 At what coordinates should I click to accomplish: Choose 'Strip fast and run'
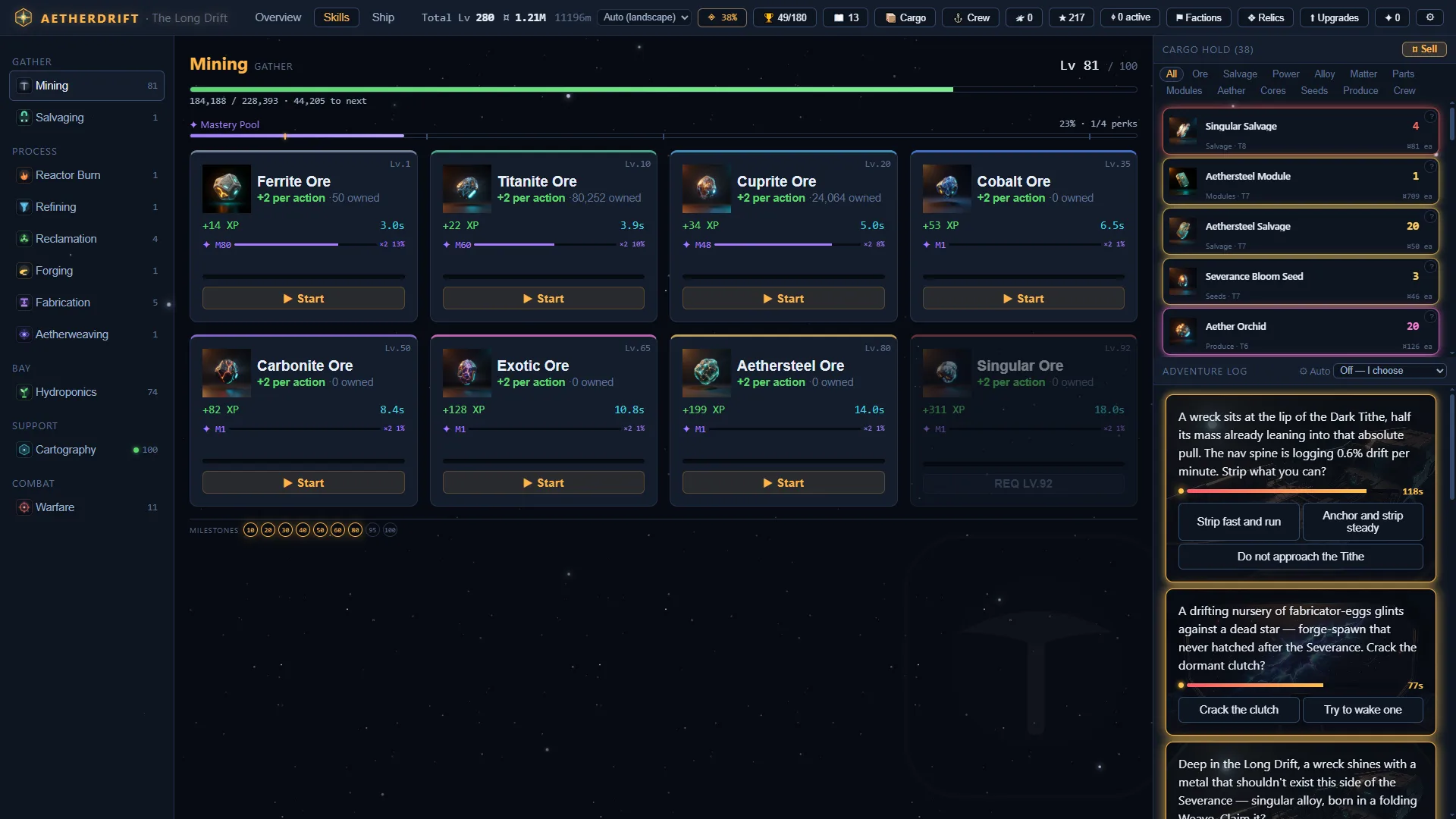[x=1238, y=522]
